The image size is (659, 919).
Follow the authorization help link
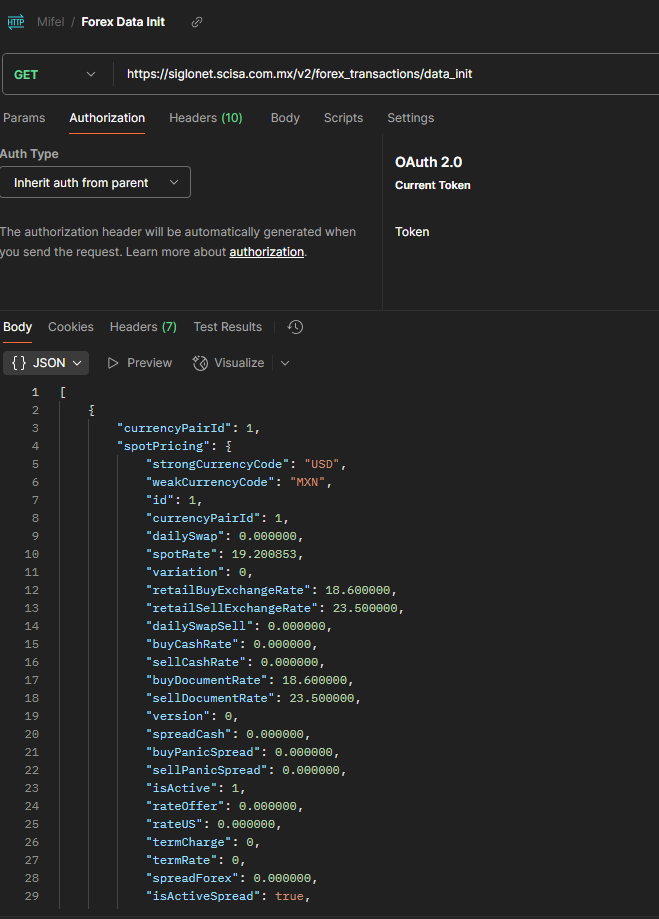coord(266,252)
